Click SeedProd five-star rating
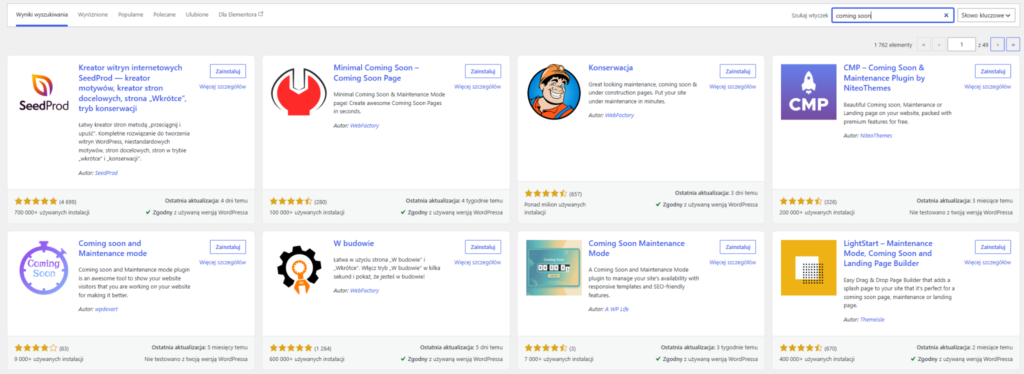 click(x=36, y=202)
